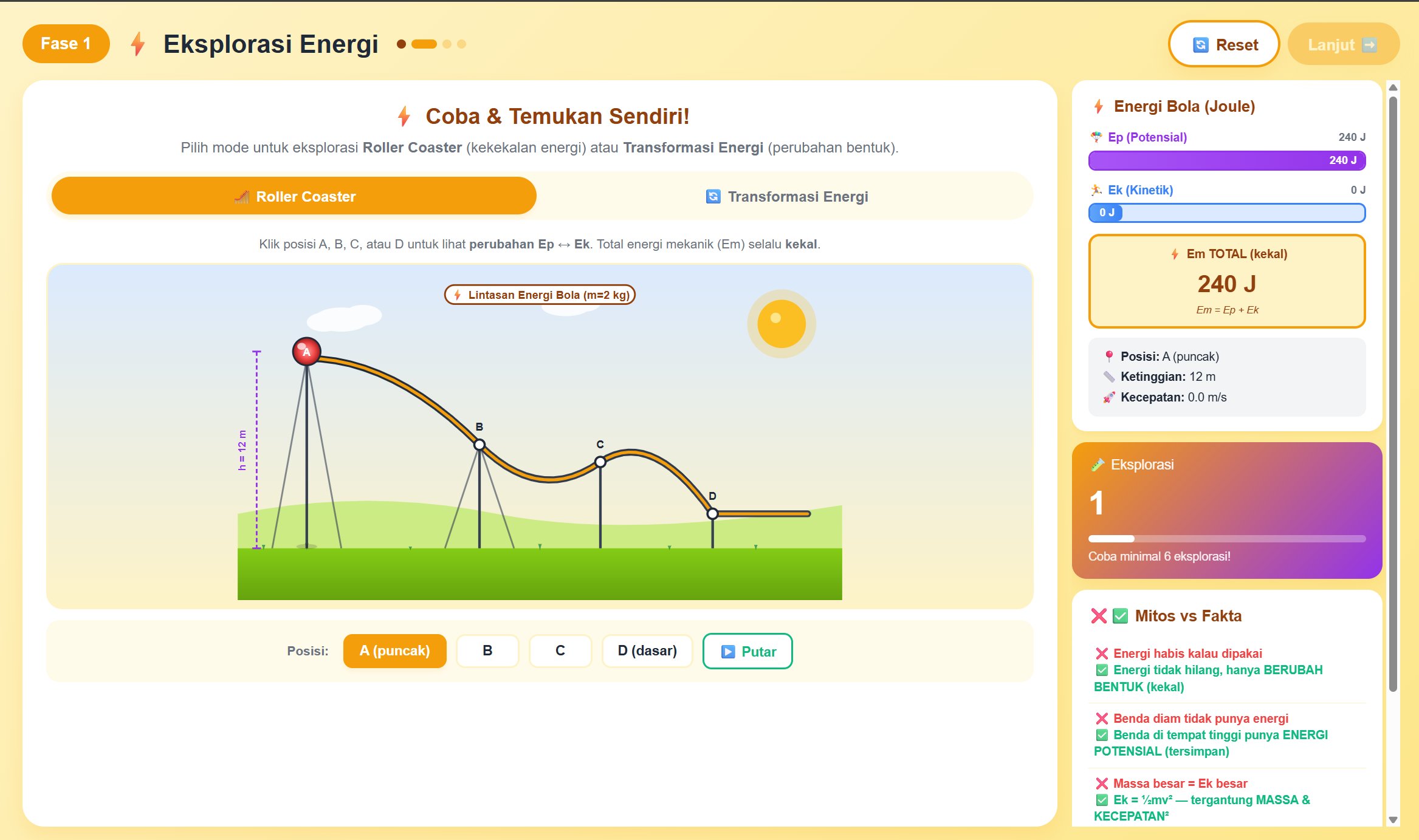This screenshot has height=840, width=1419.
Task: Click 'Kecepatan: 0.0 m/s' text
Action: click(x=1173, y=397)
